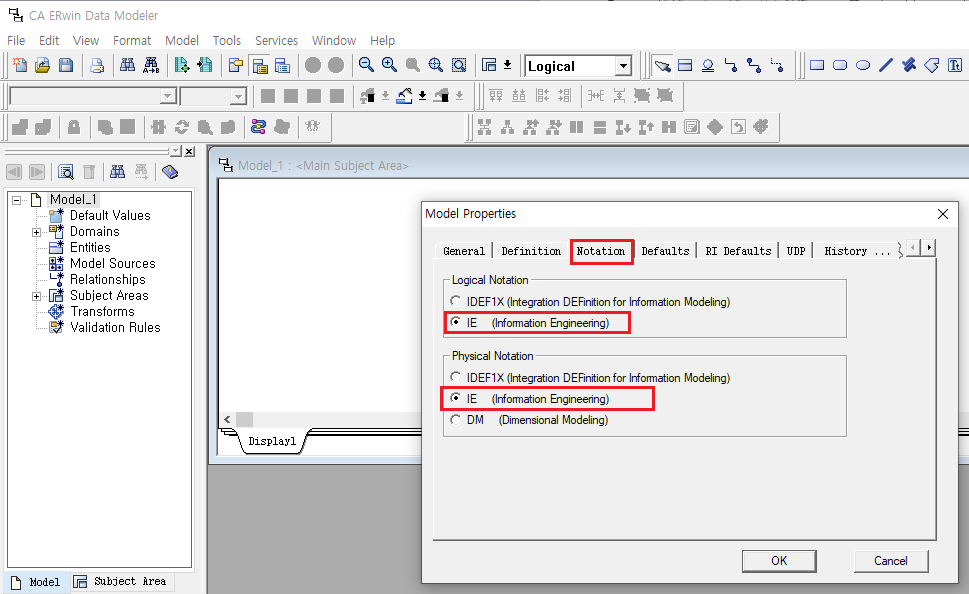
Task: Print the diagram using printer icon
Action: pos(97,65)
